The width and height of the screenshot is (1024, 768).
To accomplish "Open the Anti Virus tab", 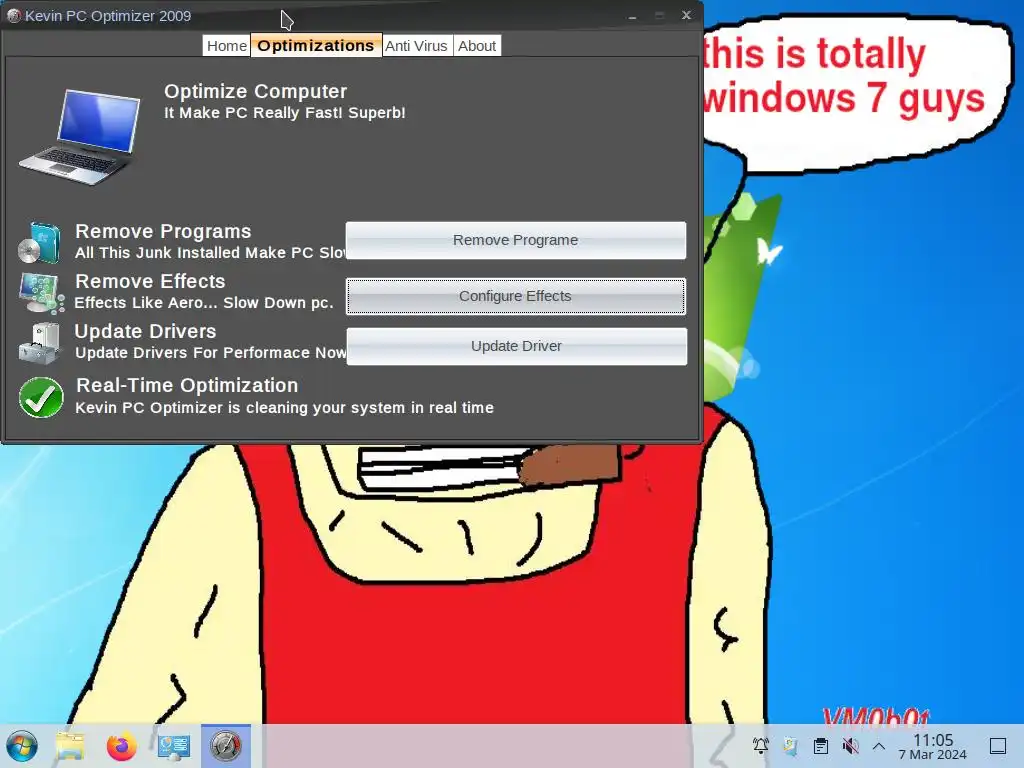I will 417,46.
